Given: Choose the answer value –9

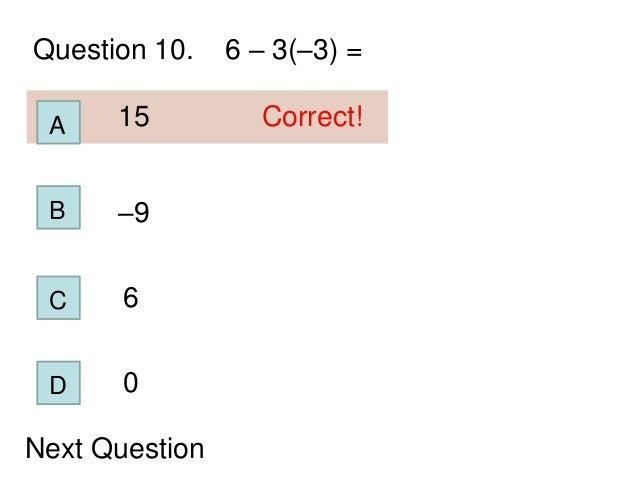Looking at the screenshot, I should pos(133,212).
